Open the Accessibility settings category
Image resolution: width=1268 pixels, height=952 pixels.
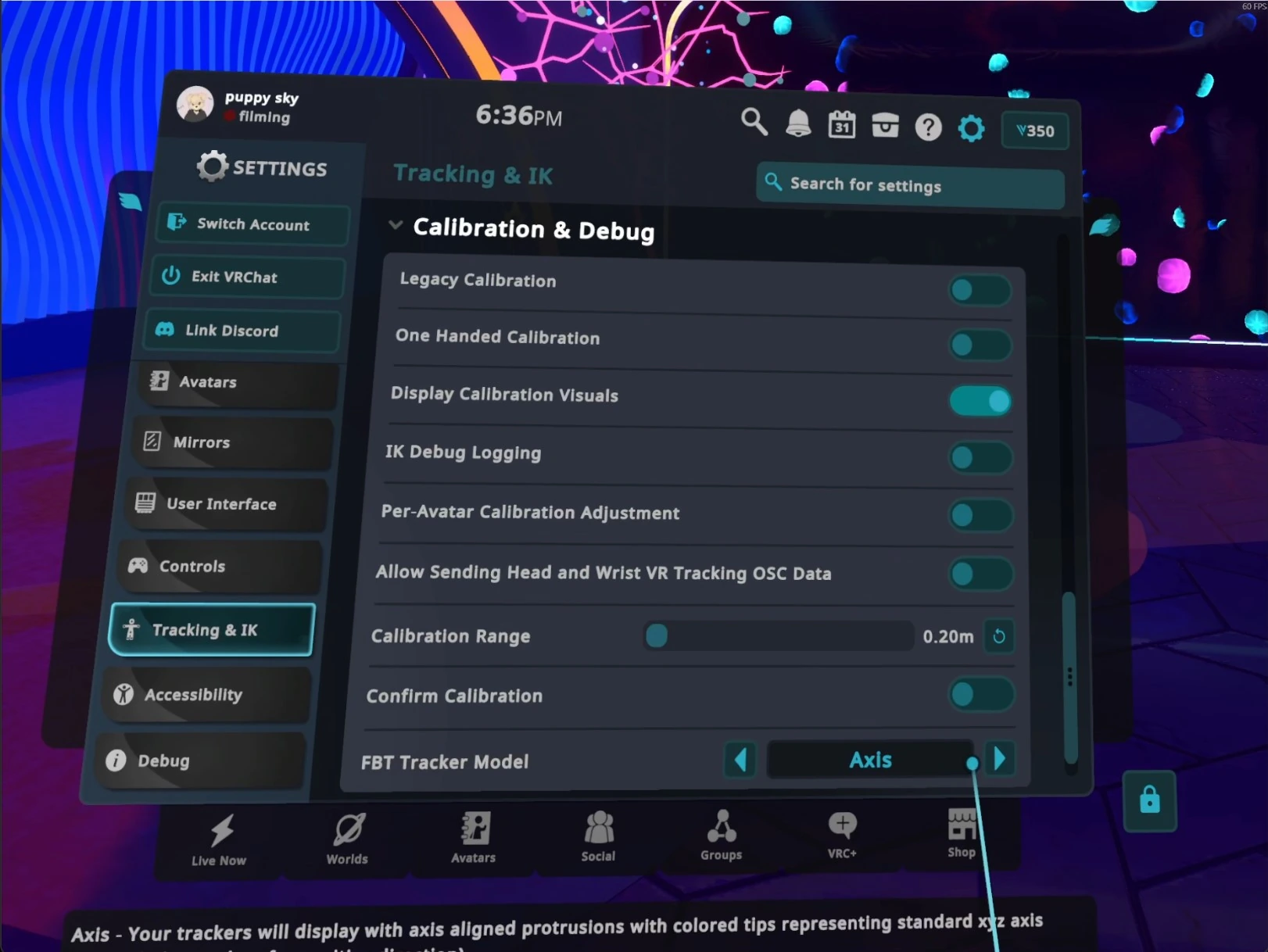[x=206, y=695]
